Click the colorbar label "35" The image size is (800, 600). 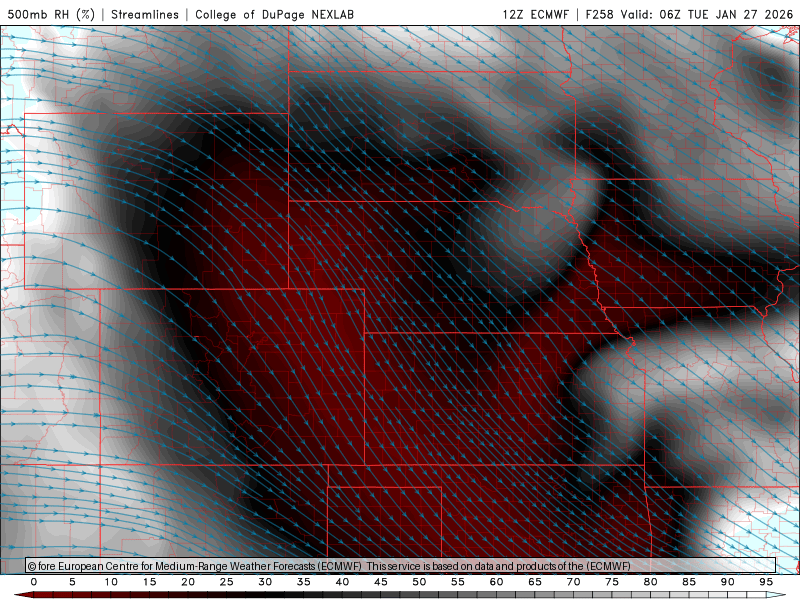click(x=304, y=582)
